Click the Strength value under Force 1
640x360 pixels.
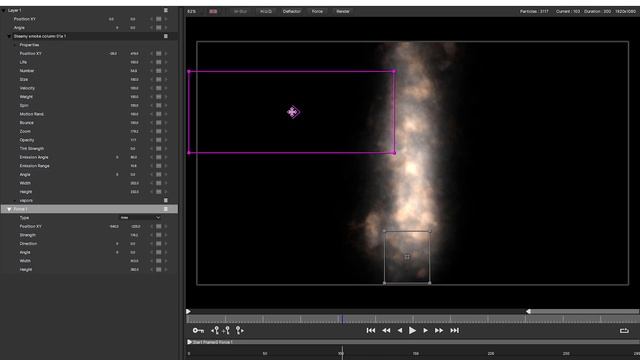[134, 235]
